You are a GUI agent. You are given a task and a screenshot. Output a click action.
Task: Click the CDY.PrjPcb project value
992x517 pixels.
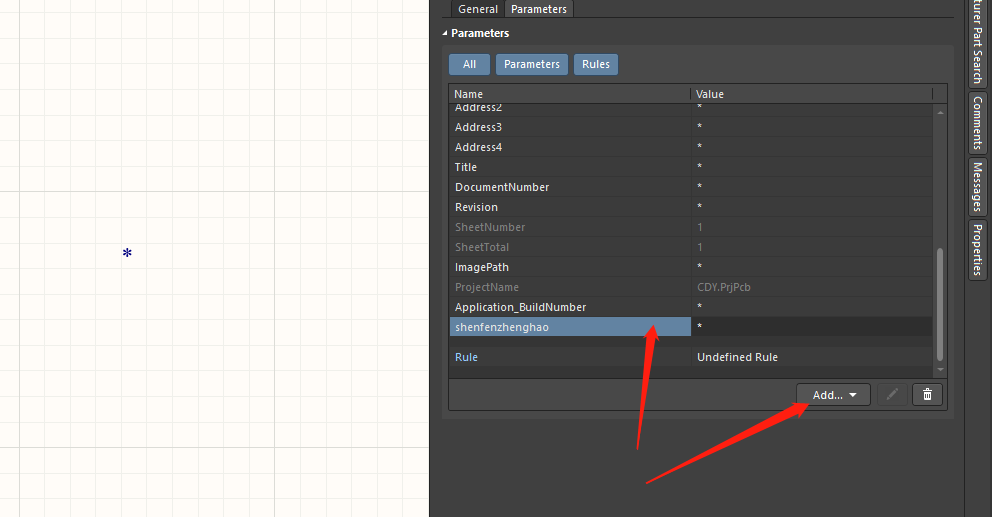(x=723, y=287)
